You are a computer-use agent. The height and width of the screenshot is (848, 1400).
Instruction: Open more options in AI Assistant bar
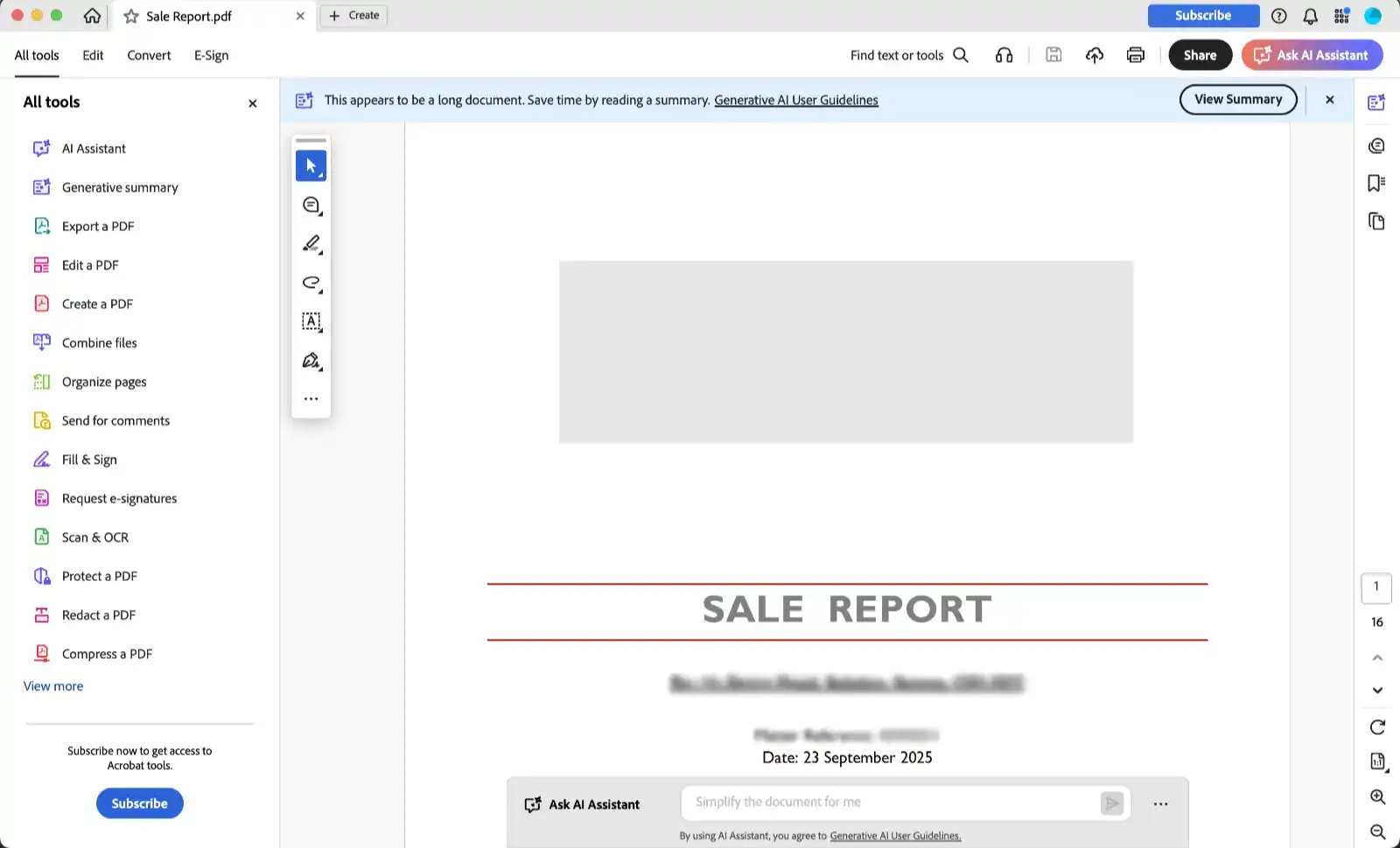pyautogui.click(x=1160, y=804)
